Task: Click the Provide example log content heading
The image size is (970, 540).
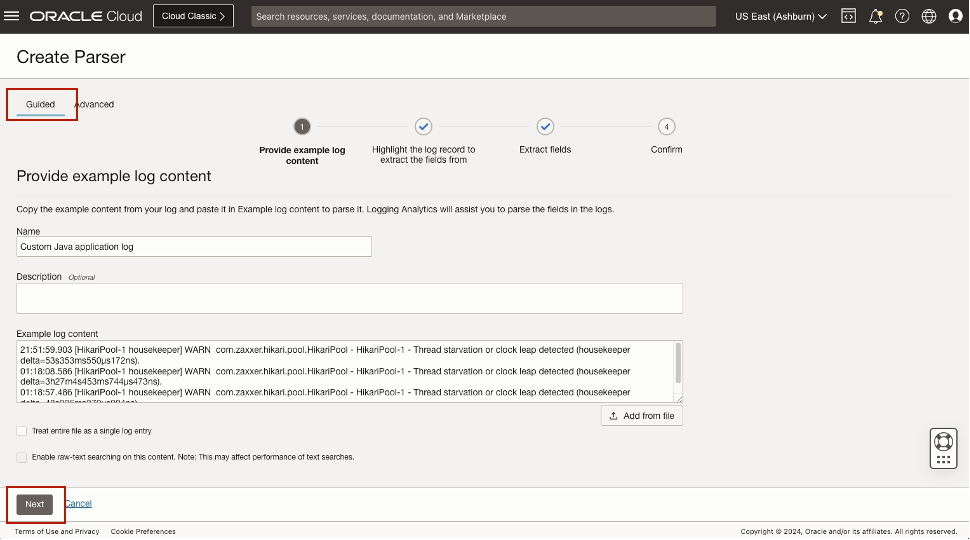Action: [x=114, y=176]
